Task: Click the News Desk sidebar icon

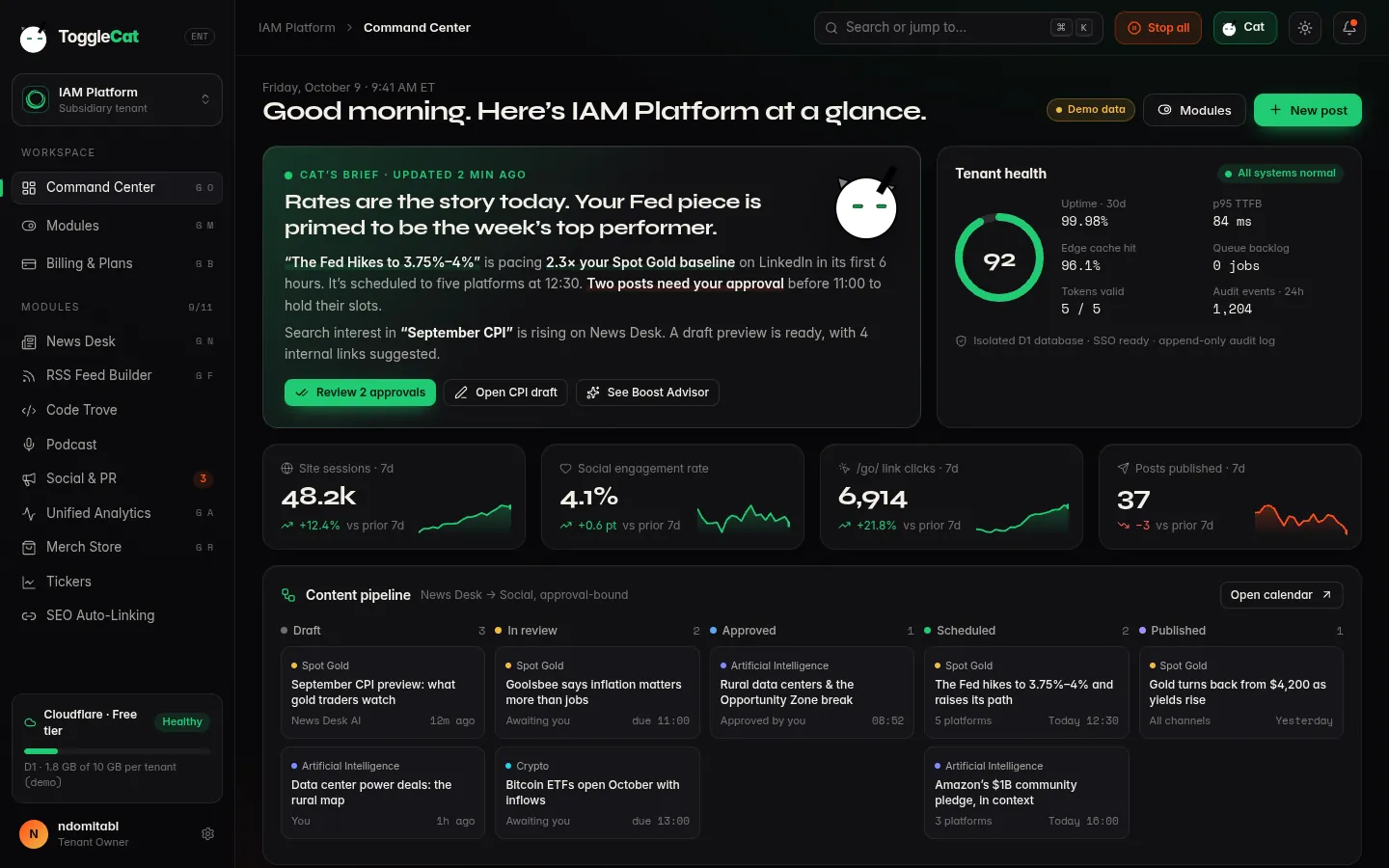Action: point(29,342)
